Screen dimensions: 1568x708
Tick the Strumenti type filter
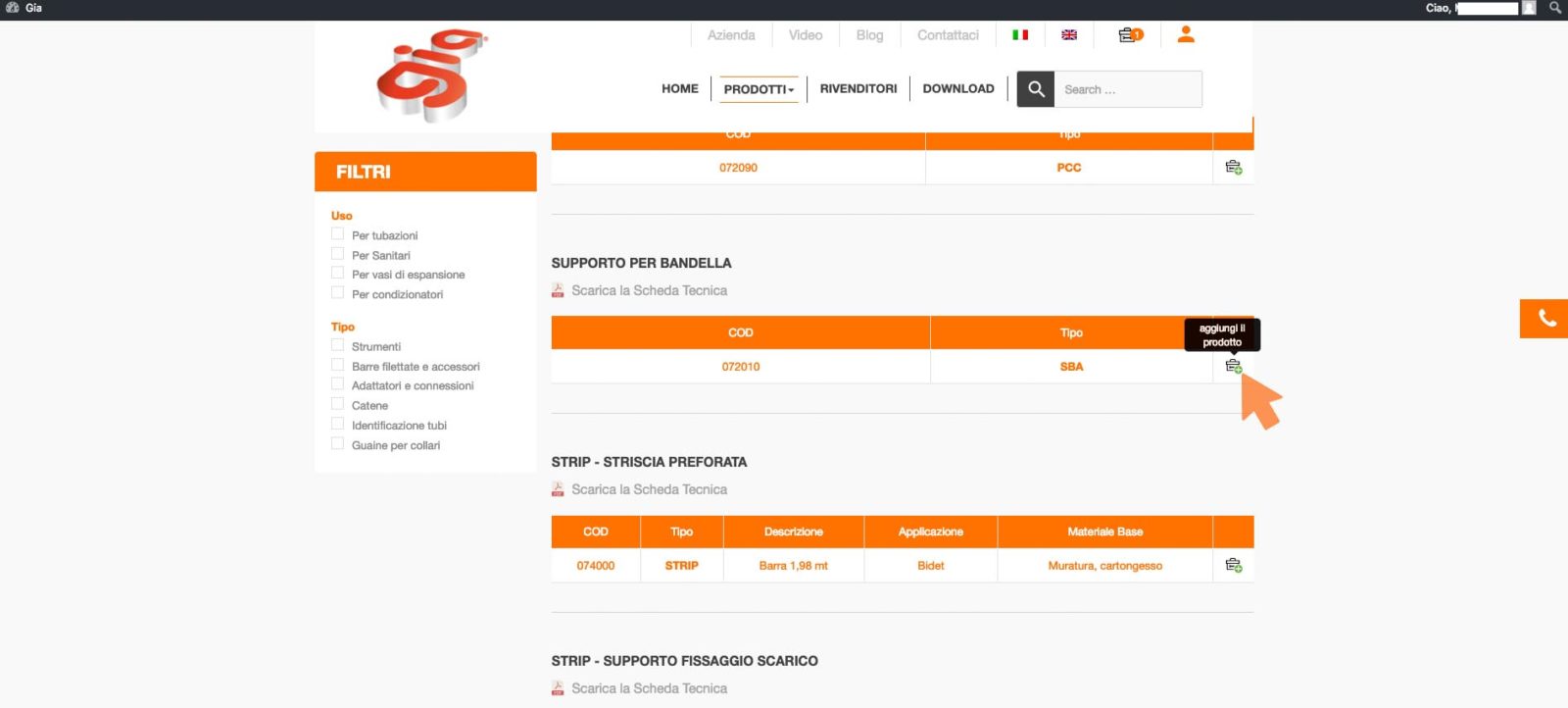(338, 345)
